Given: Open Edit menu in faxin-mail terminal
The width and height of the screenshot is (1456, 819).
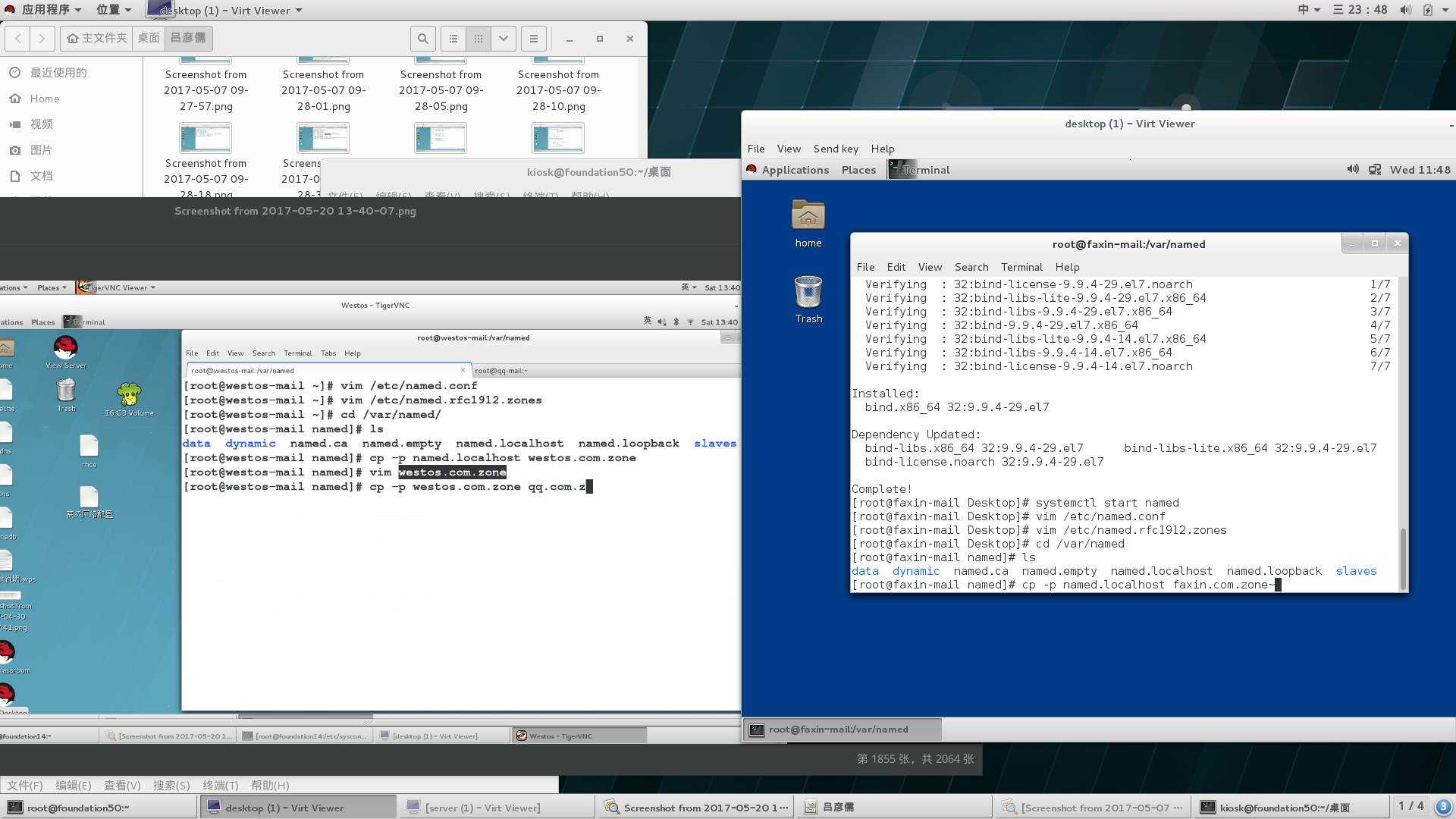Looking at the screenshot, I should tap(896, 267).
